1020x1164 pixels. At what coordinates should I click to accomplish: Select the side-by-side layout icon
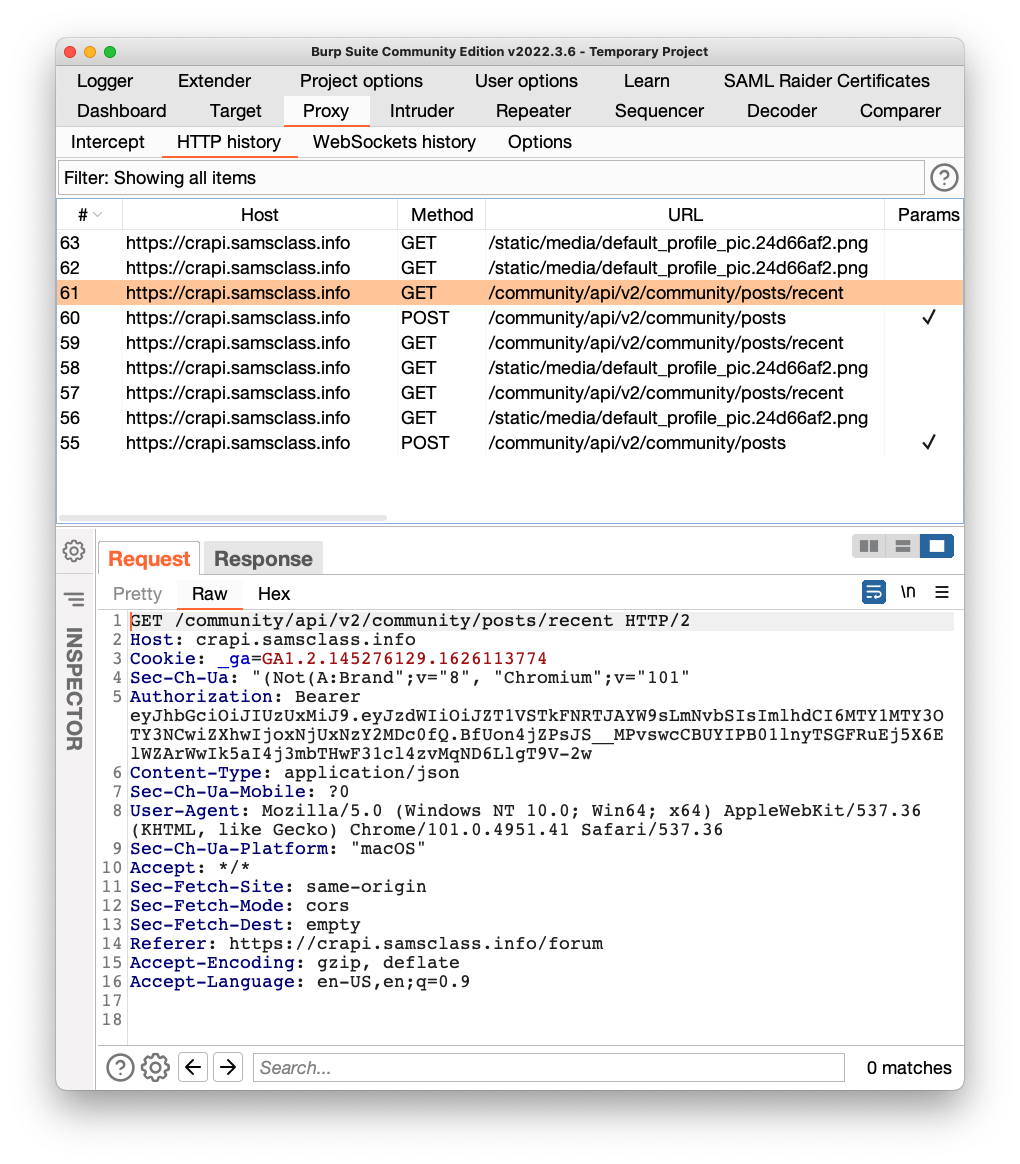869,546
